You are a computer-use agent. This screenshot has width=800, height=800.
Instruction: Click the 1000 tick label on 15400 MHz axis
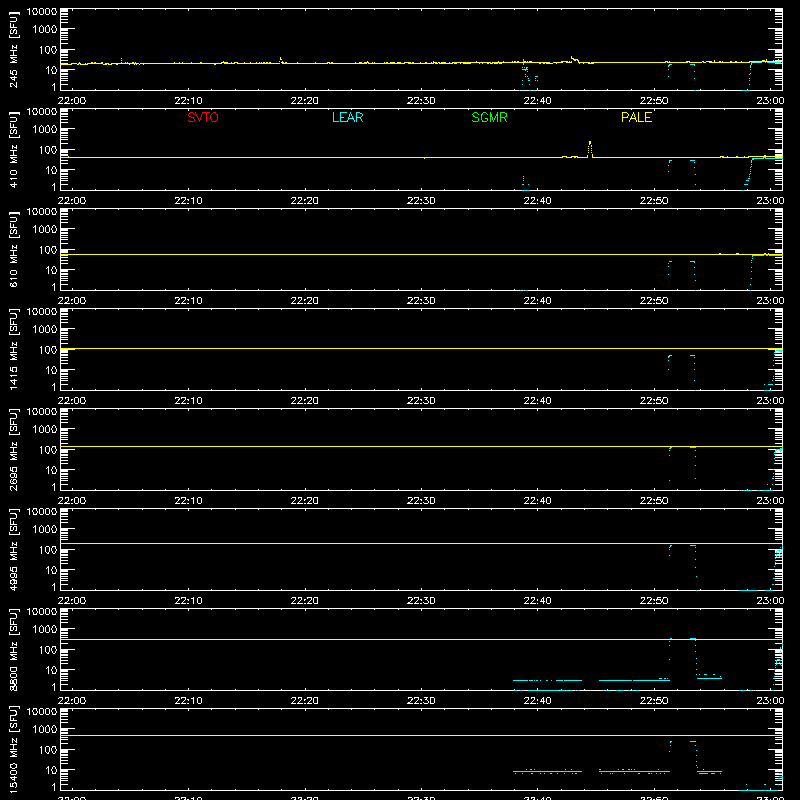tap(45, 730)
